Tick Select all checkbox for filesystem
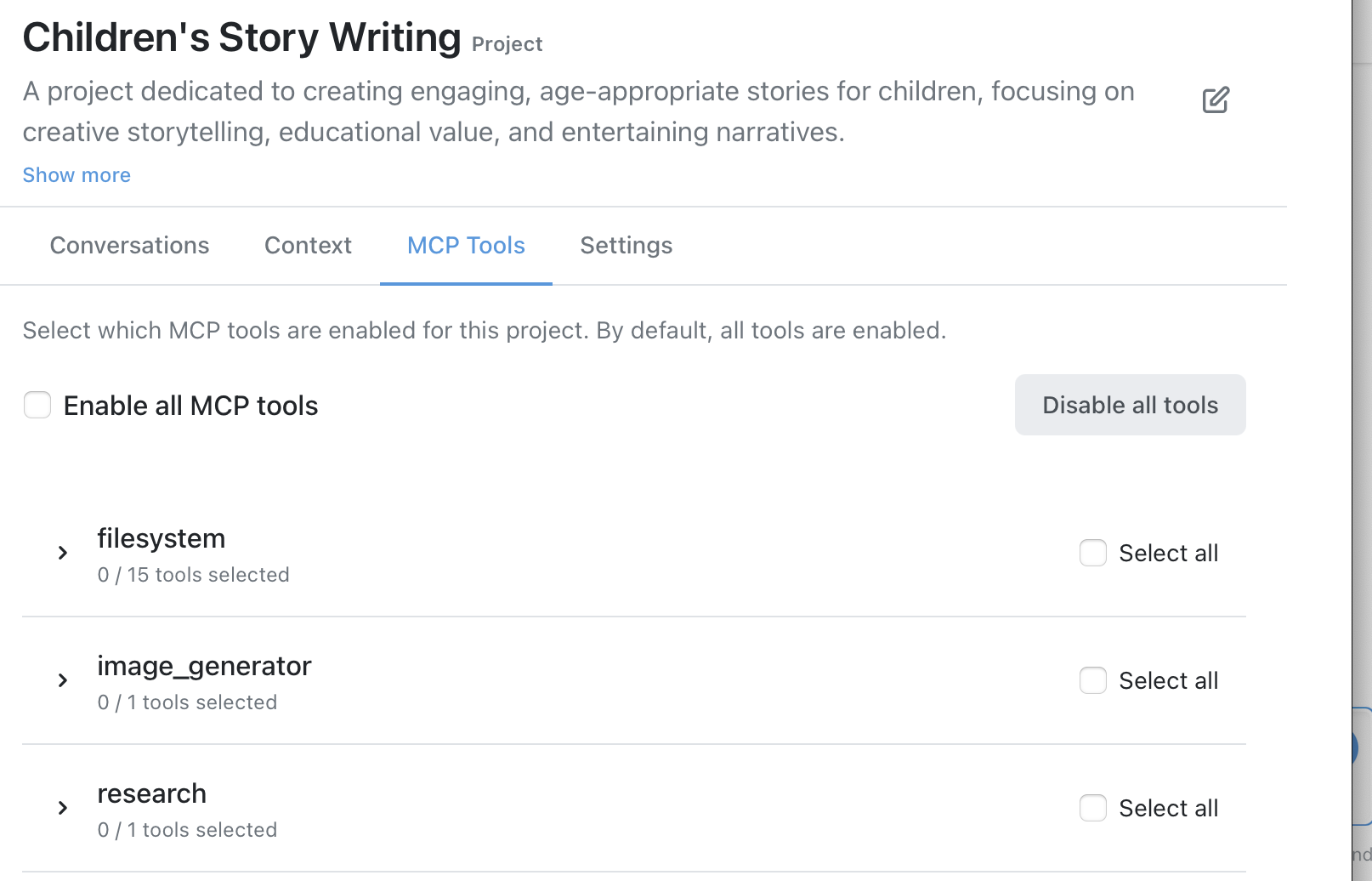The width and height of the screenshot is (1372, 881). (1092, 554)
